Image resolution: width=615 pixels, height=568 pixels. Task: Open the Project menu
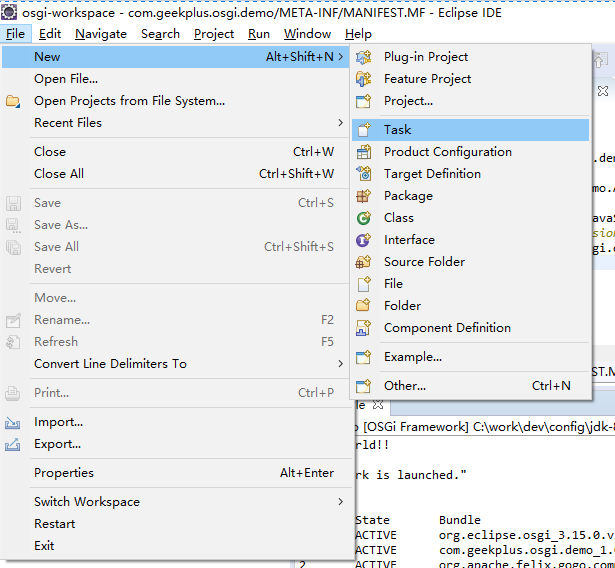pos(214,34)
